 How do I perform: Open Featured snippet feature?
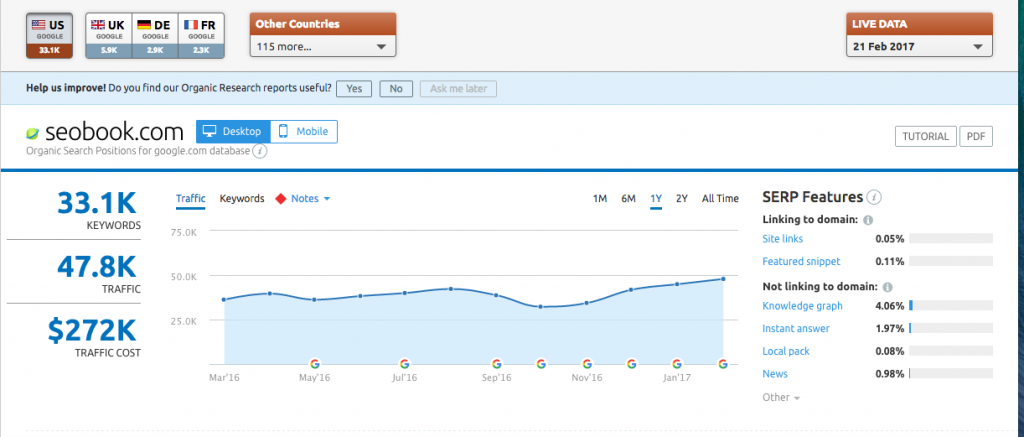[801, 261]
